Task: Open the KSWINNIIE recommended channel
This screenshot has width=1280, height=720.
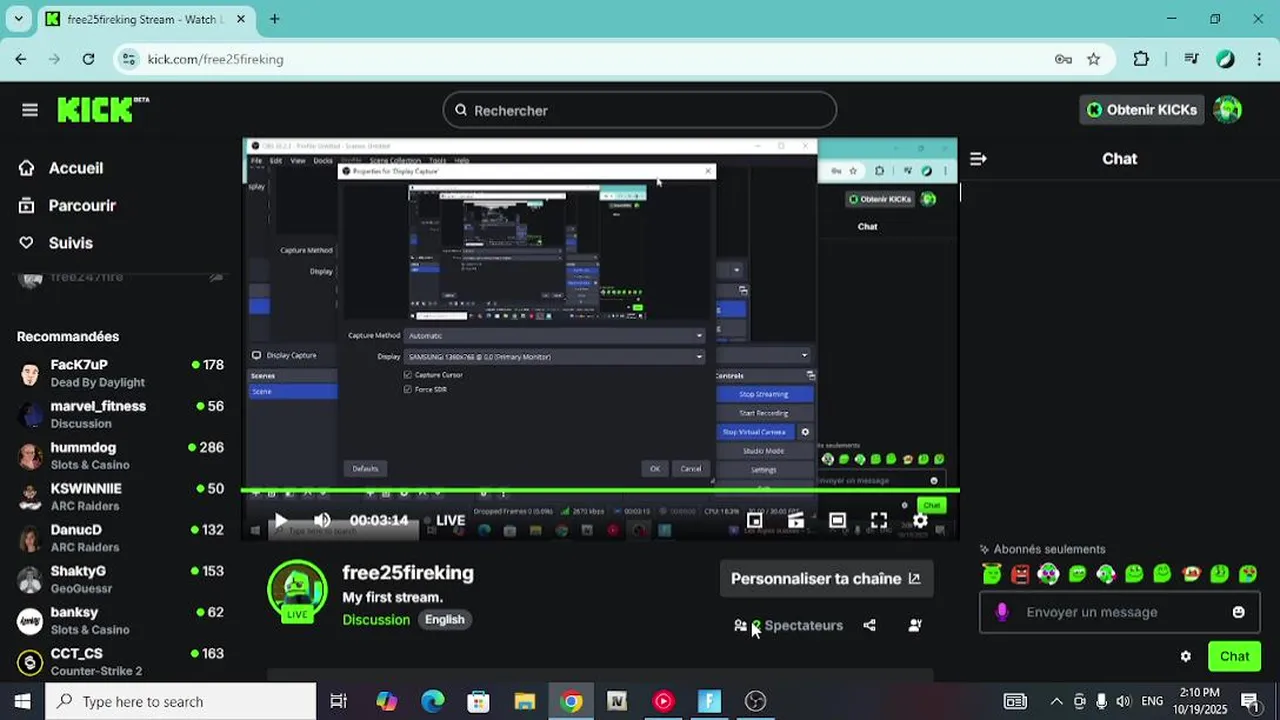Action: (120, 497)
